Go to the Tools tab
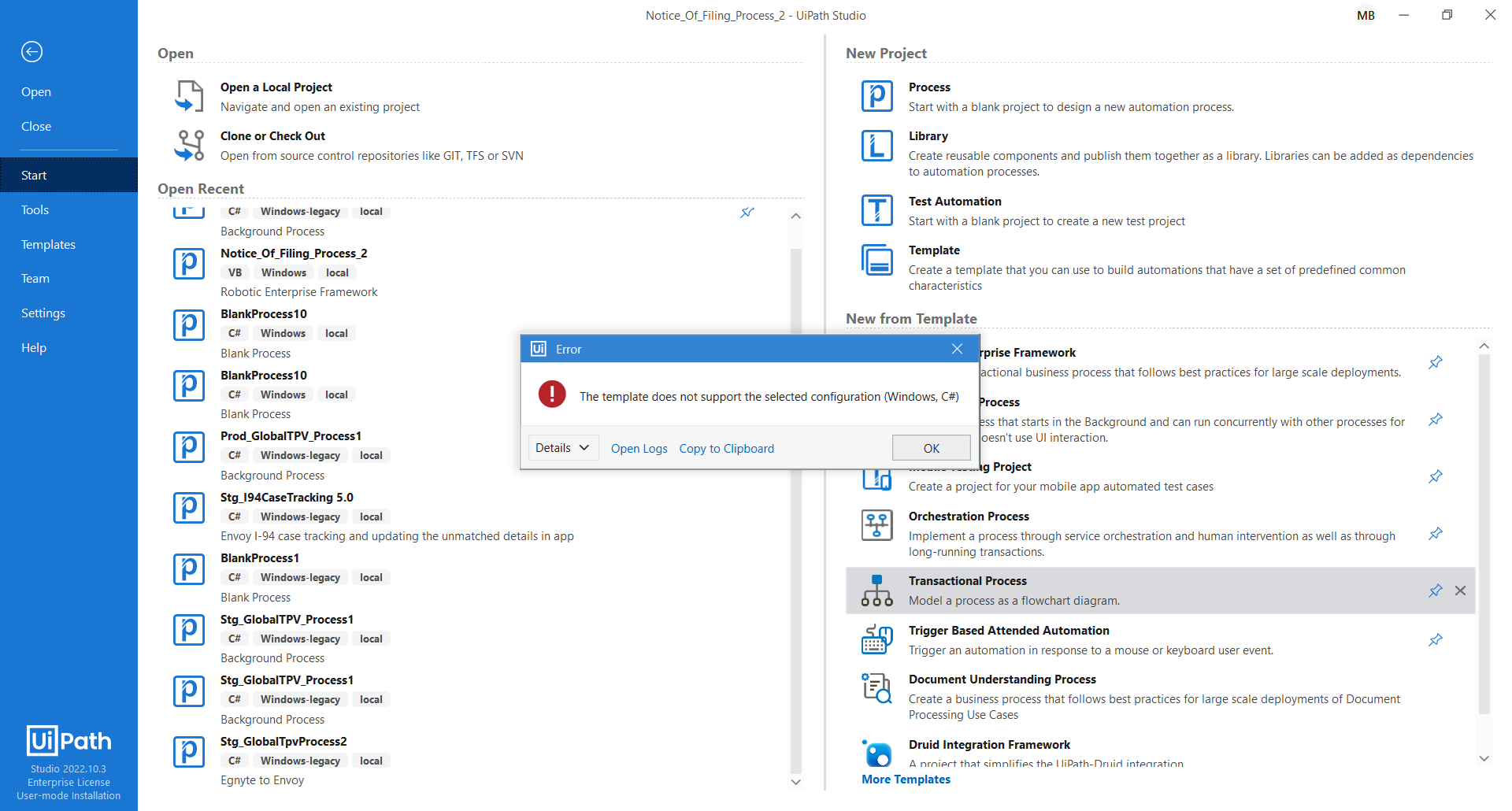 [69, 209]
